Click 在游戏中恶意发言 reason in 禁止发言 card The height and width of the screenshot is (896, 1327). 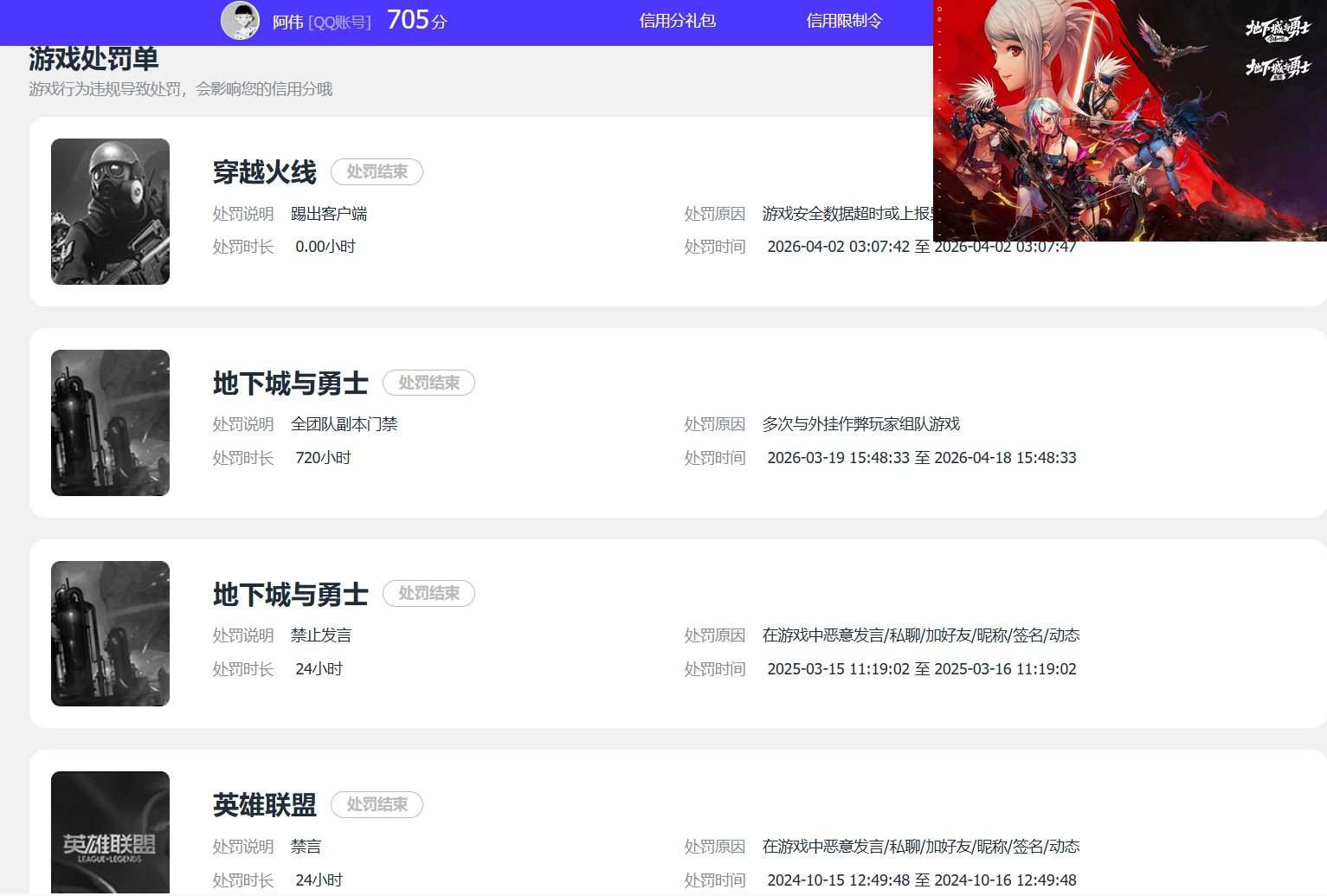pos(921,635)
